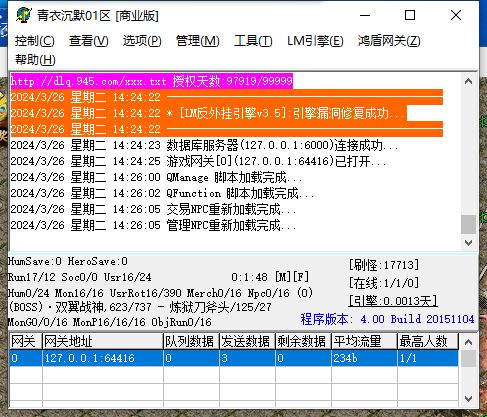The image size is (487, 417).
Task: Click the 发送数据 column header
Action: click(x=247, y=341)
